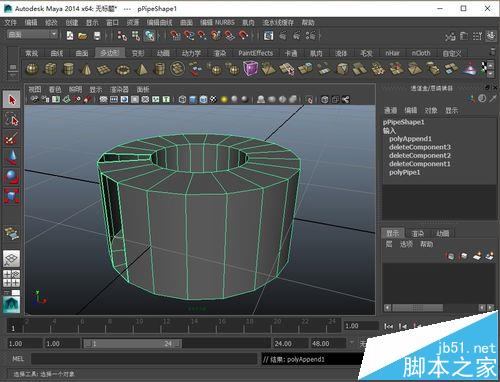
Task: Expand the dropdown beside the 48.00 field
Action: click(x=351, y=343)
